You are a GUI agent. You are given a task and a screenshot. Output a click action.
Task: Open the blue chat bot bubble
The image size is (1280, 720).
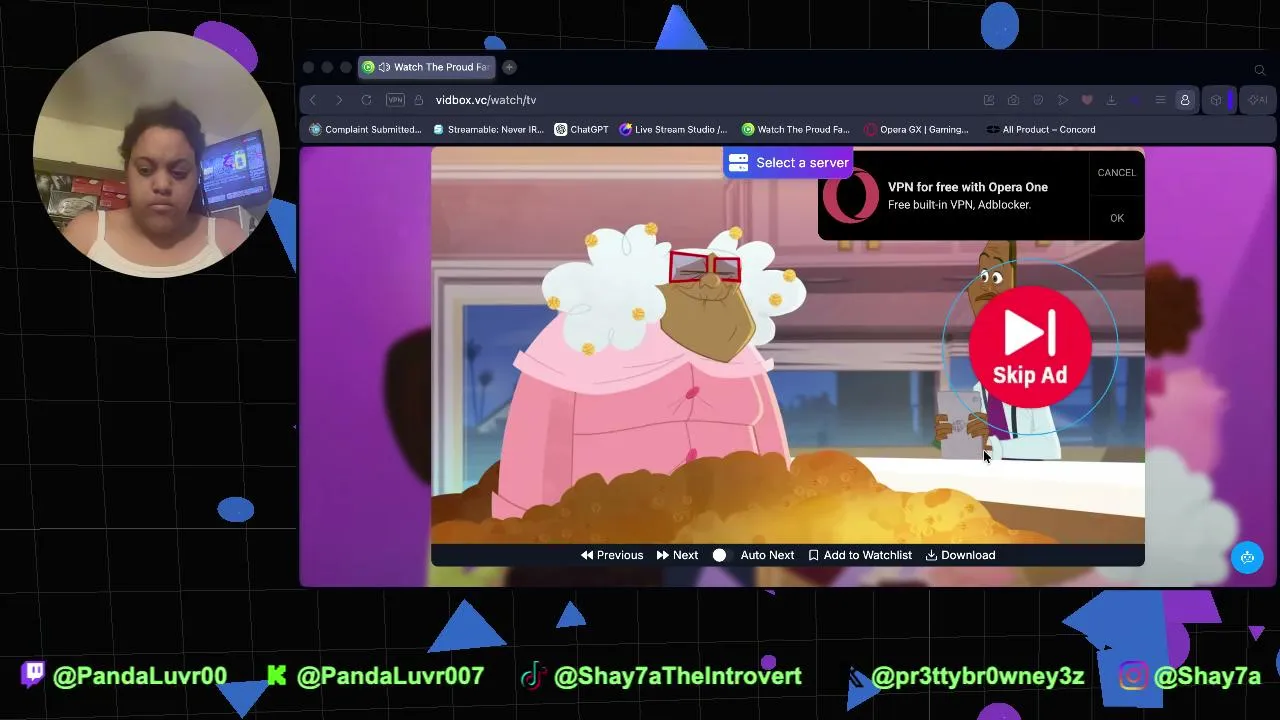click(x=1247, y=558)
